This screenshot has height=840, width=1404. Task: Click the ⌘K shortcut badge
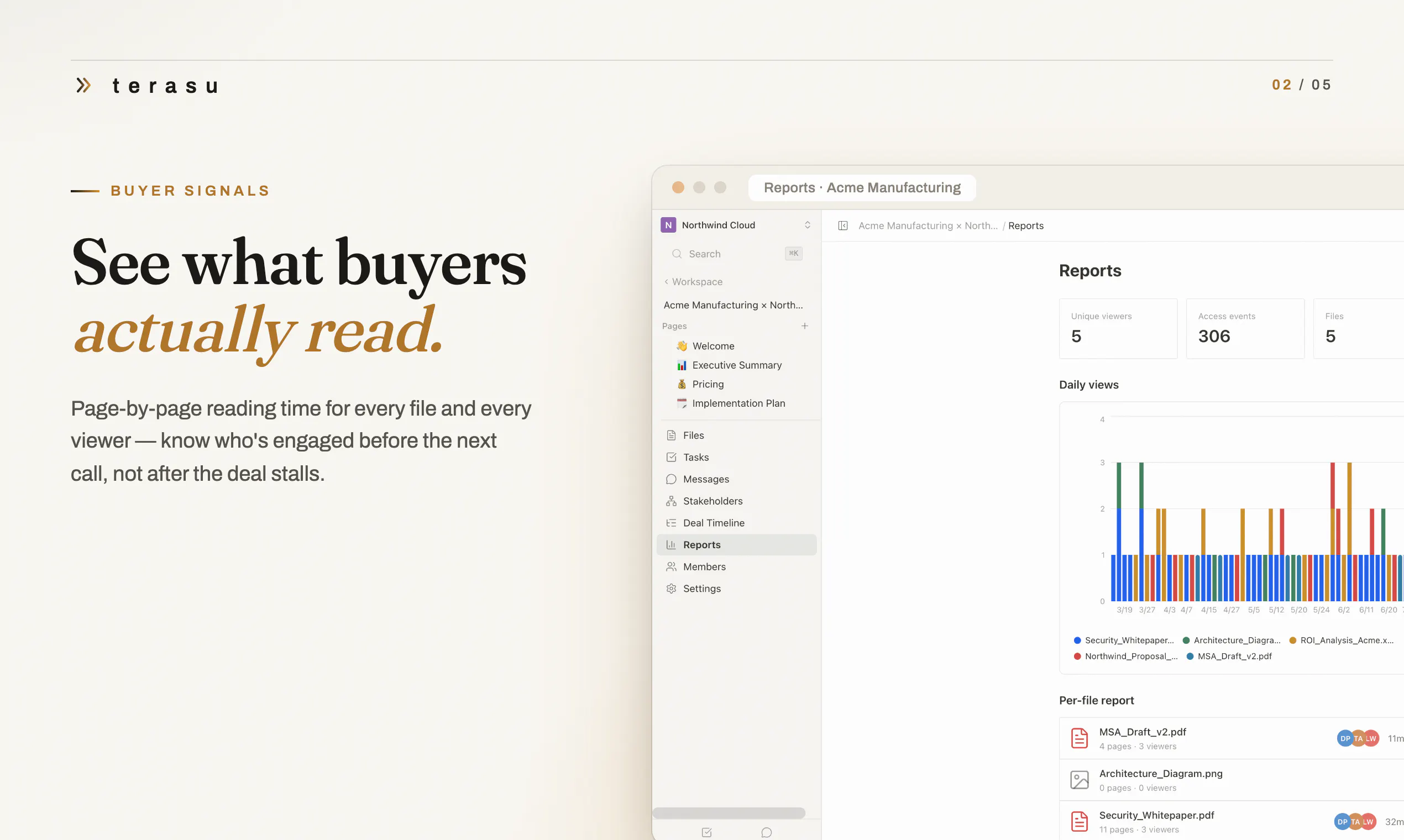click(793, 254)
